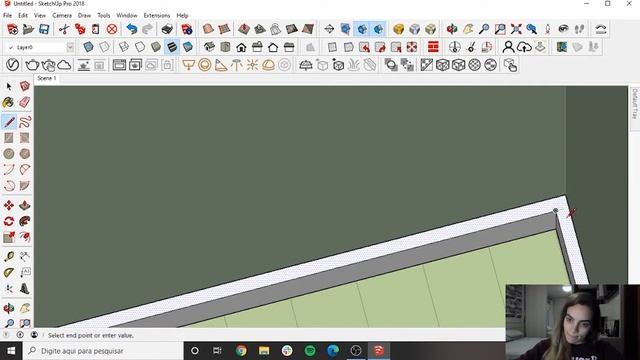Click the red brick wall icon
Screen dimensions: 640x360
pyautogui.click(x=433, y=47)
